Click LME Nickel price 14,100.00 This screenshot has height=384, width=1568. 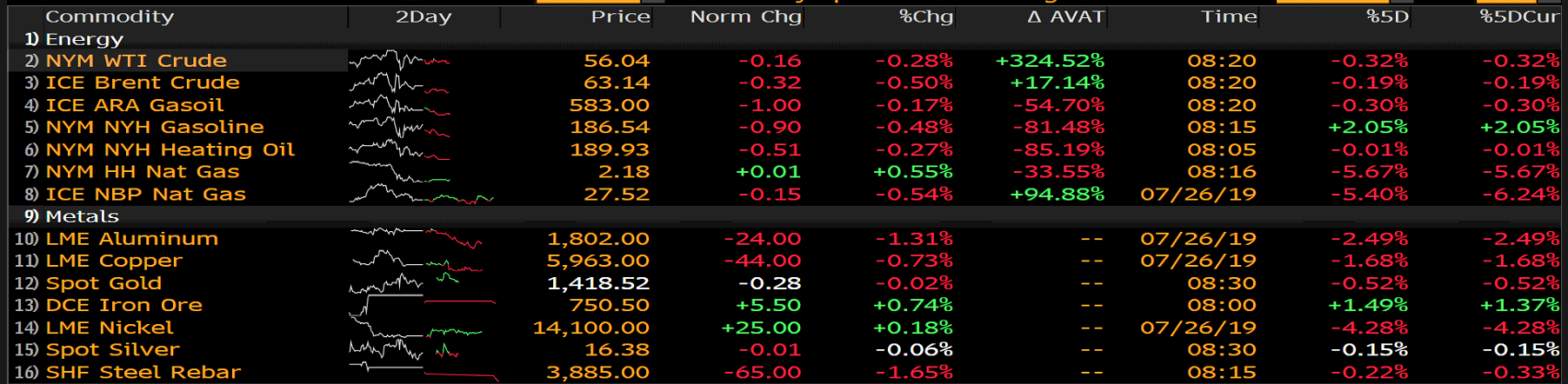coord(591,328)
